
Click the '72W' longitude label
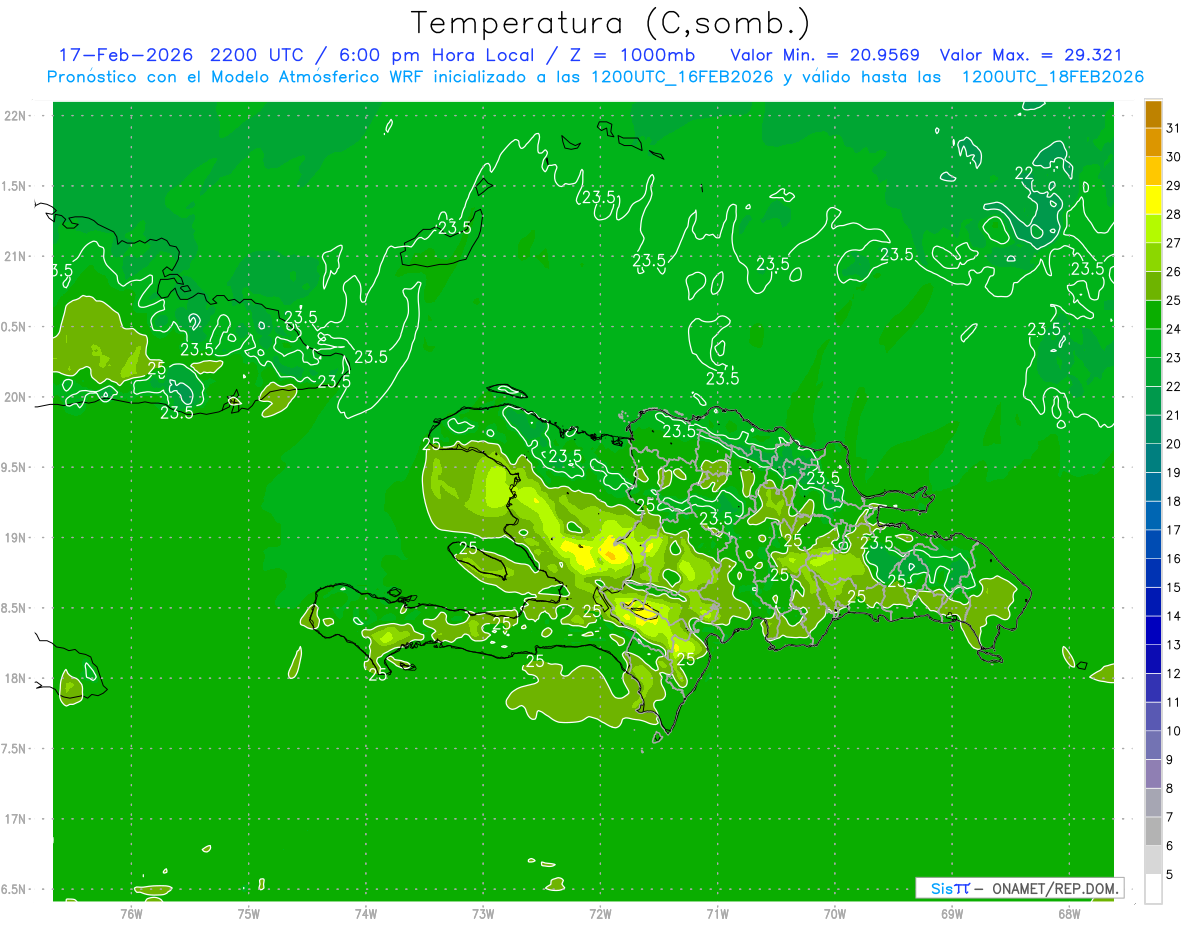point(600,913)
